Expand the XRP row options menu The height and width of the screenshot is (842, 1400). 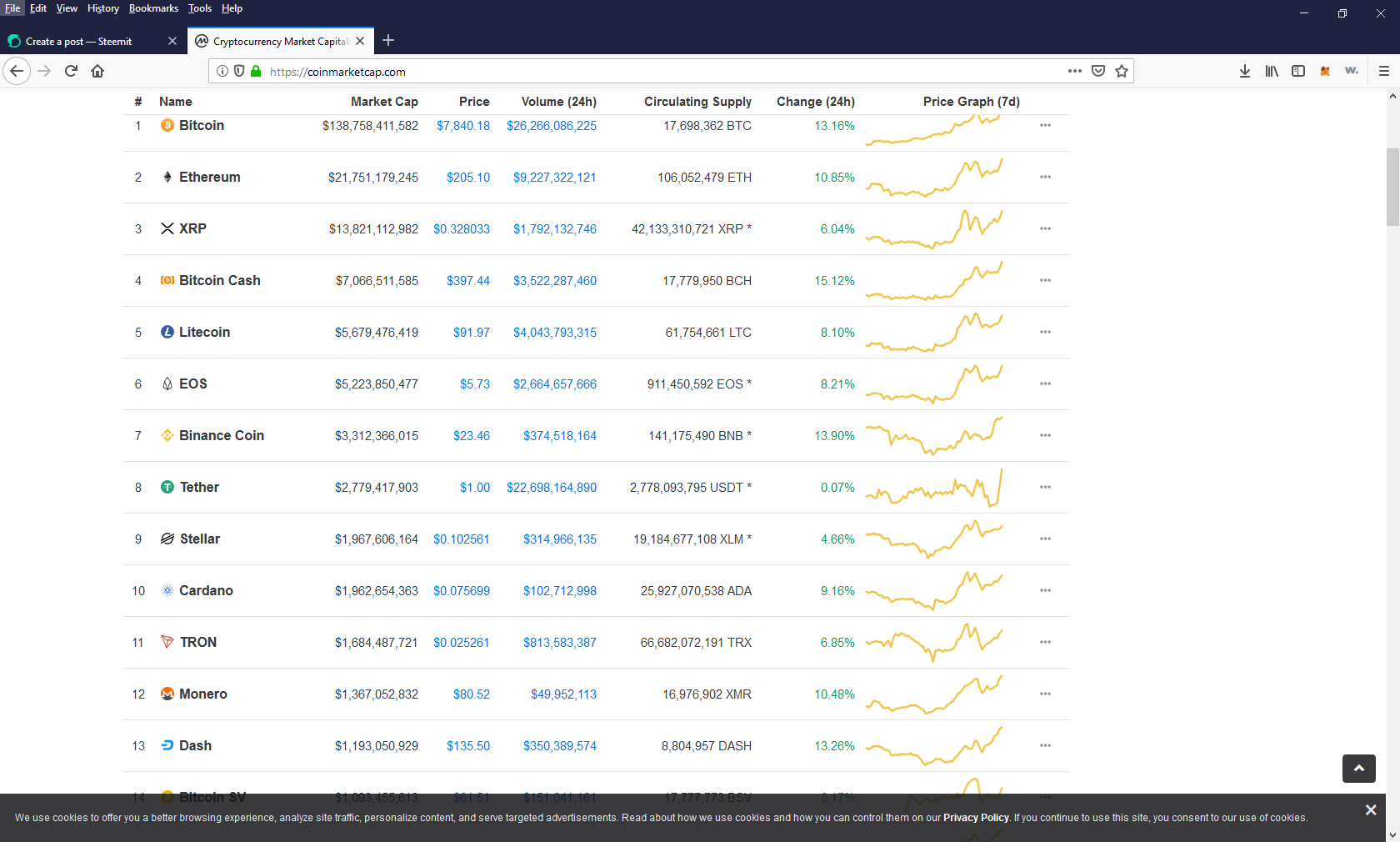tap(1045, 228)
